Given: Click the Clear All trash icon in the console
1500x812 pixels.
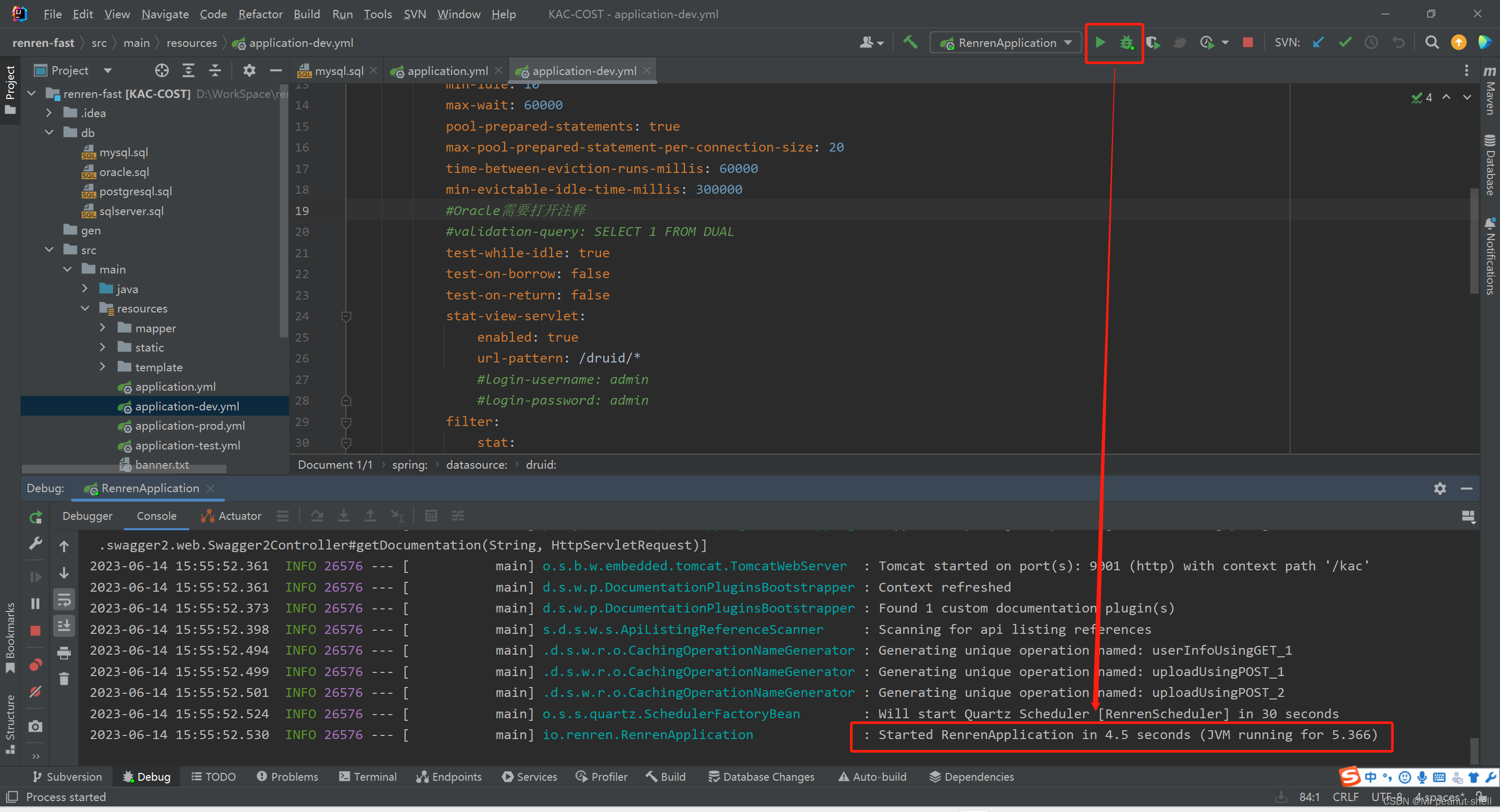Looking at the screenshot, I should [x=64, y=679].
